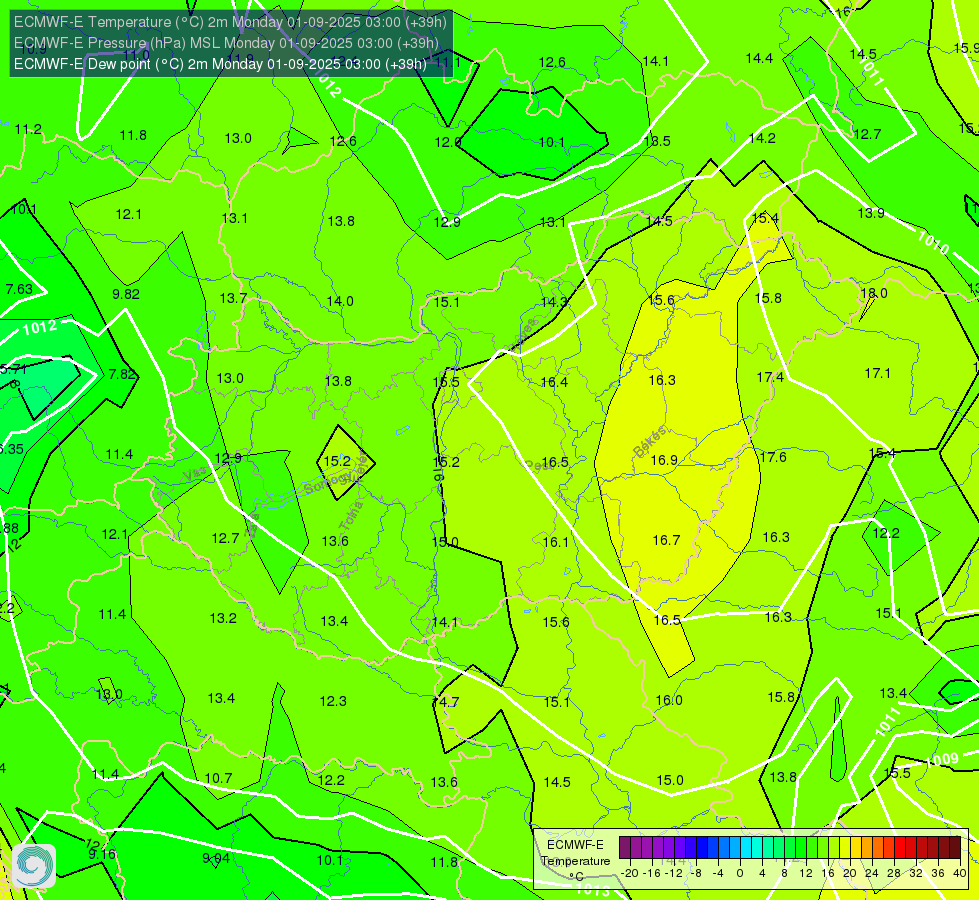Image resolution: width=979 pixels, height=900 pixels.
Task: Click the Békés county label
Action: click(650, 441)
